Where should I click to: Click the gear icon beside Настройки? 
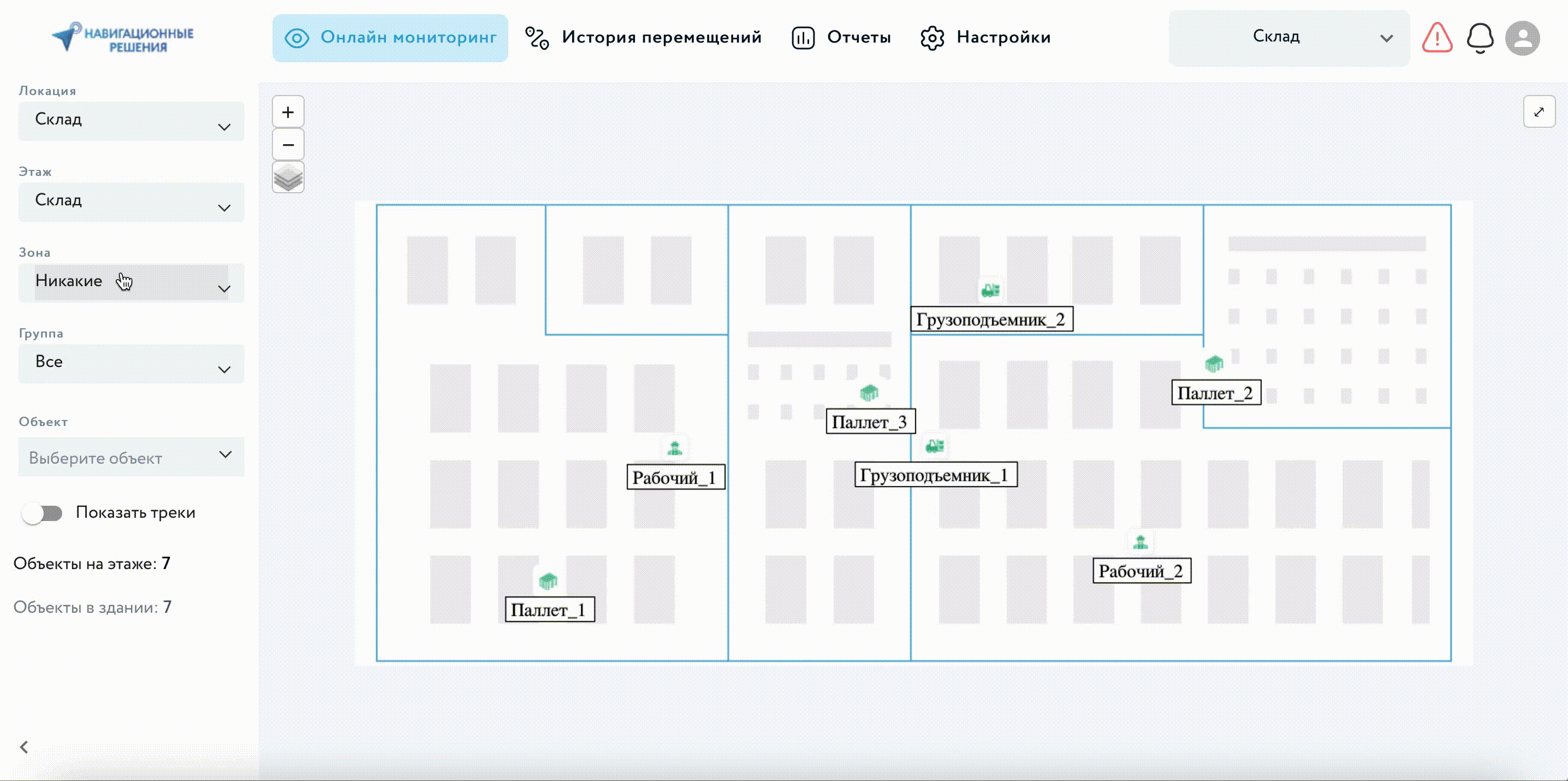932,38
